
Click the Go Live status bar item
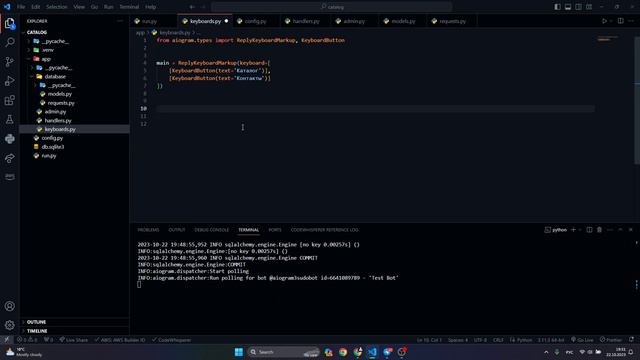point(582,340)
